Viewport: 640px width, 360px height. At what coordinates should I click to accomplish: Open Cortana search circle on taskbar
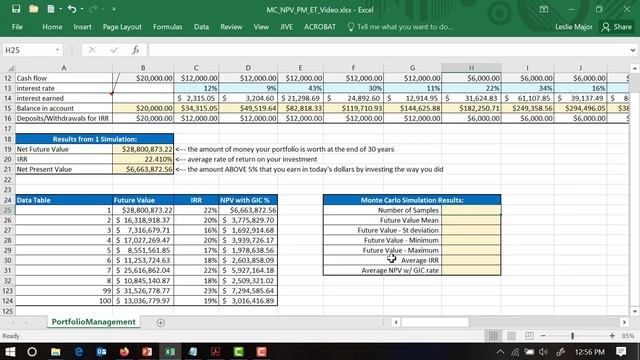point(32,351)
